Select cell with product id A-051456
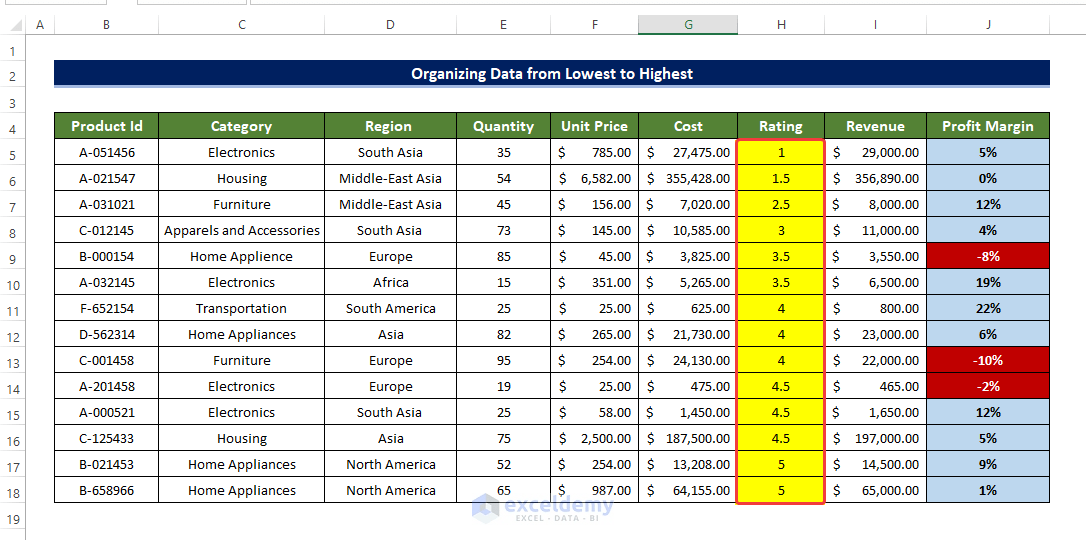 point(107,152)
